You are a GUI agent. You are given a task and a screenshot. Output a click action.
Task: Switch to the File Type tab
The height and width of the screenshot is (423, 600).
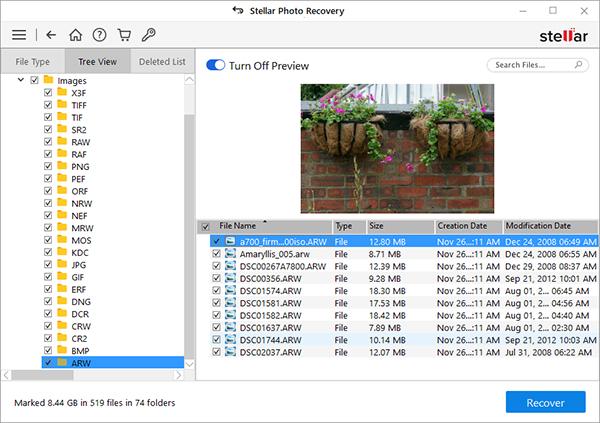point(31,61)
